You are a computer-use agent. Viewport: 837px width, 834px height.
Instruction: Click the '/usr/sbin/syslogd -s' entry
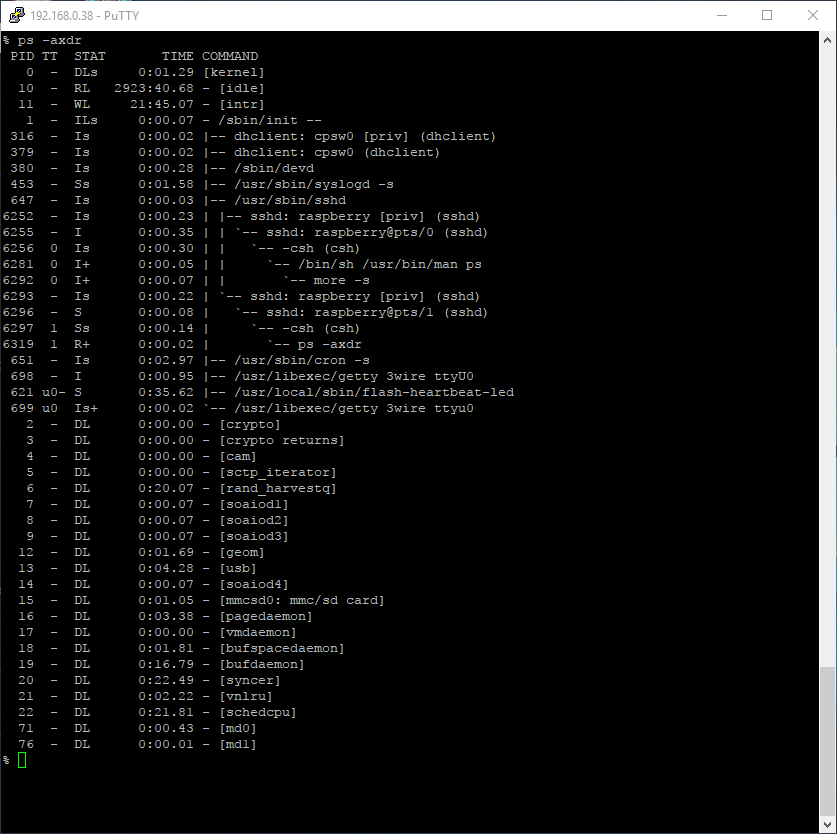pyautogui.click(x=314, y=184)
